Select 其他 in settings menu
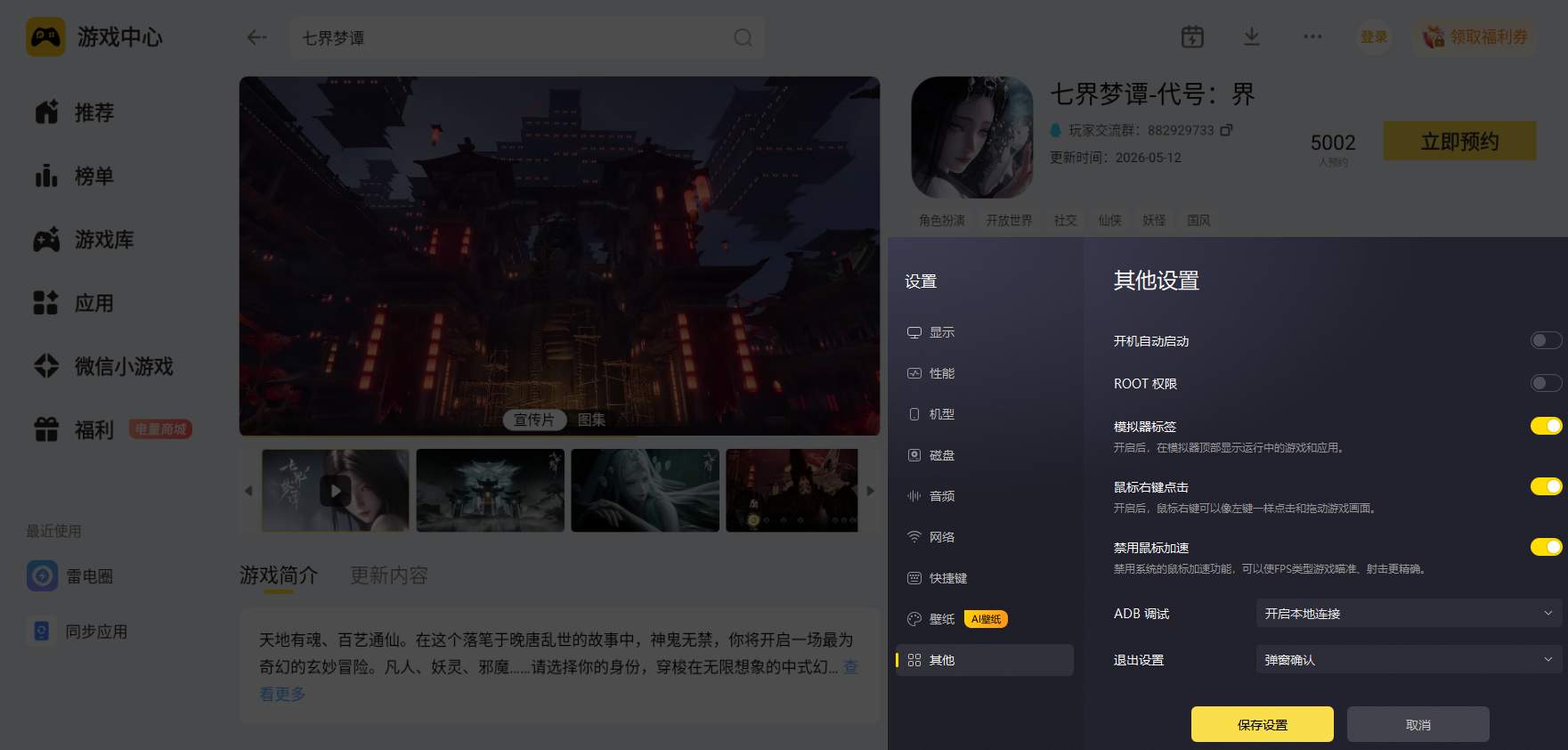The width and height of the screenshot is (1568, 750). (x=985, y=660)
